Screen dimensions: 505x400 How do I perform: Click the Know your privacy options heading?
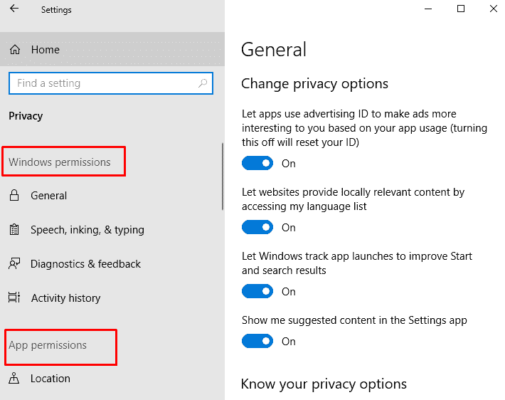coord(324,384)
